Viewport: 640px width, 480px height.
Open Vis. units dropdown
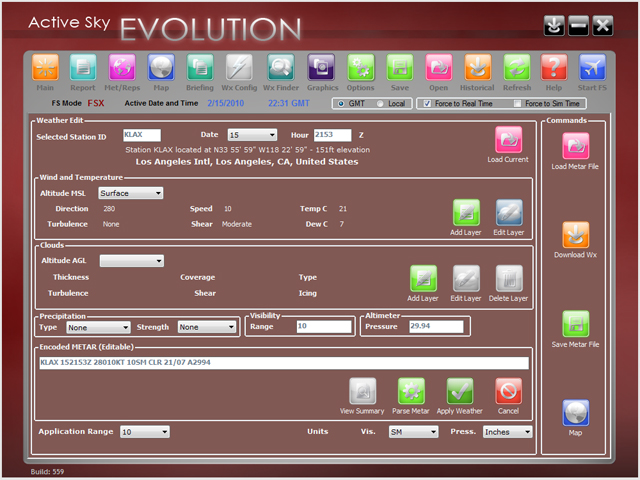pyautogui.click(x=413, y=432)
